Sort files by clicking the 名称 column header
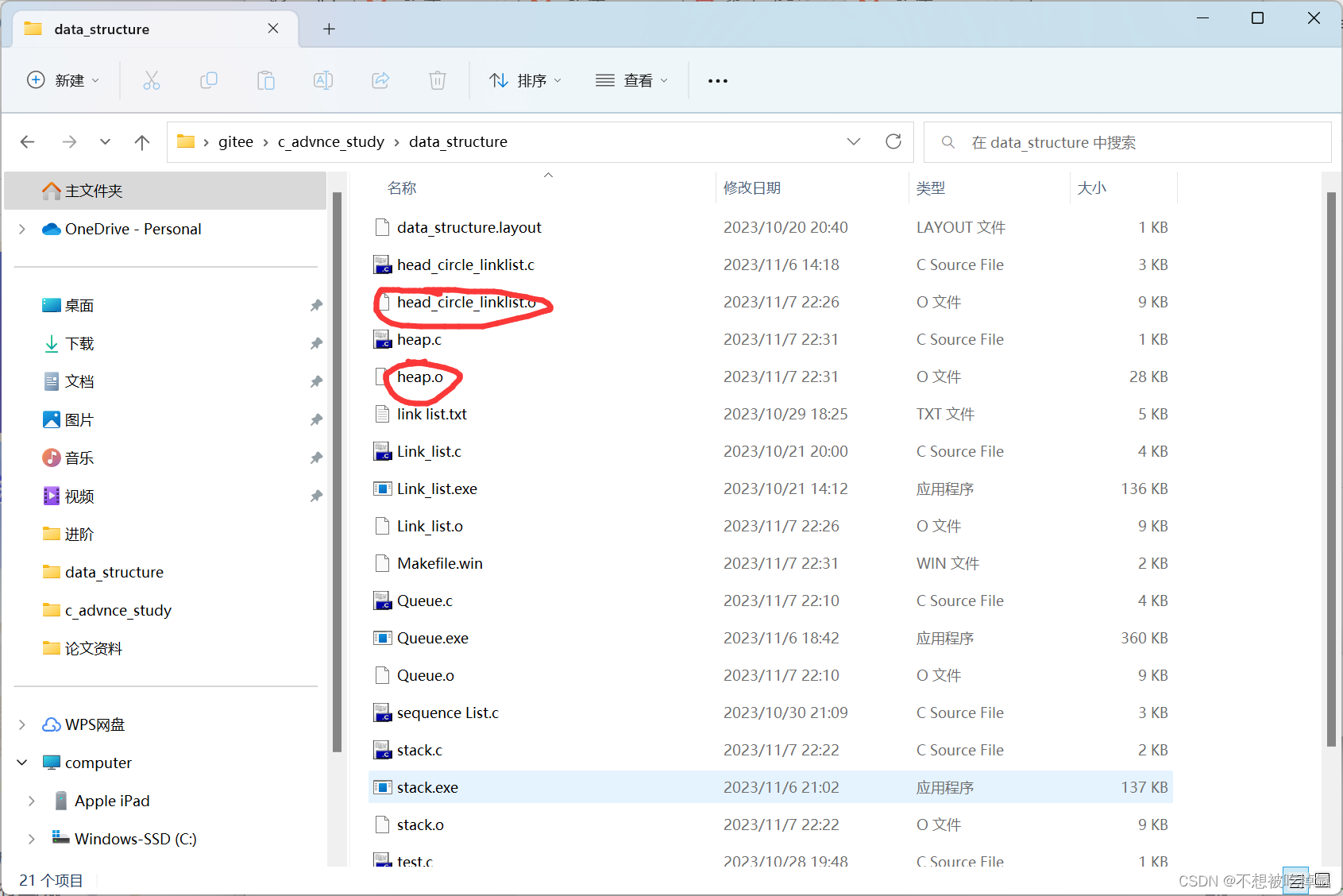The width and height of the screenshot is (1343, 896). [x=403, y=187]
